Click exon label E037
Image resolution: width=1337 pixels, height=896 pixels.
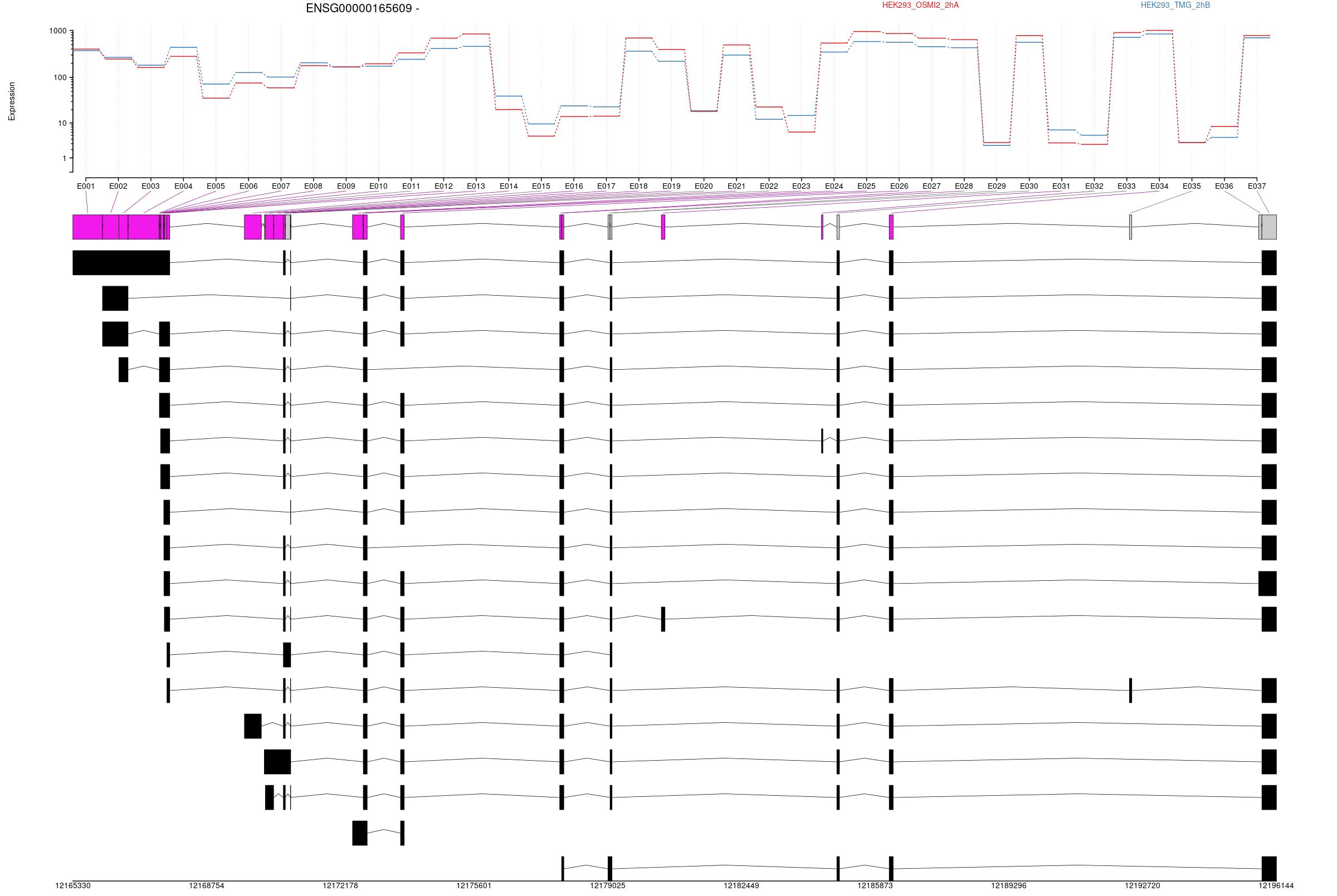tap(1256, 187)
